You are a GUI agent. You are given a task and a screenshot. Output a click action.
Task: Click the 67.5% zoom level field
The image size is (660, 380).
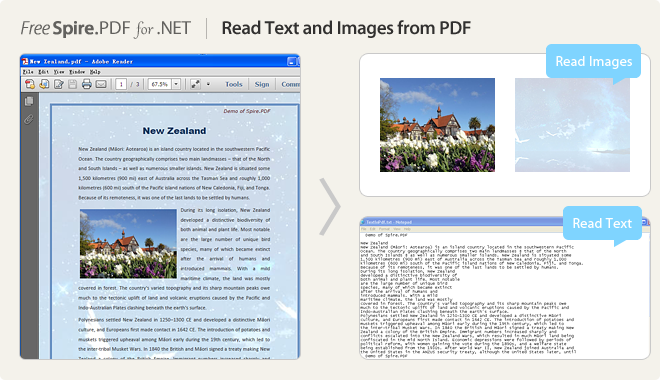pyautogui.click(x=160, y=84)
